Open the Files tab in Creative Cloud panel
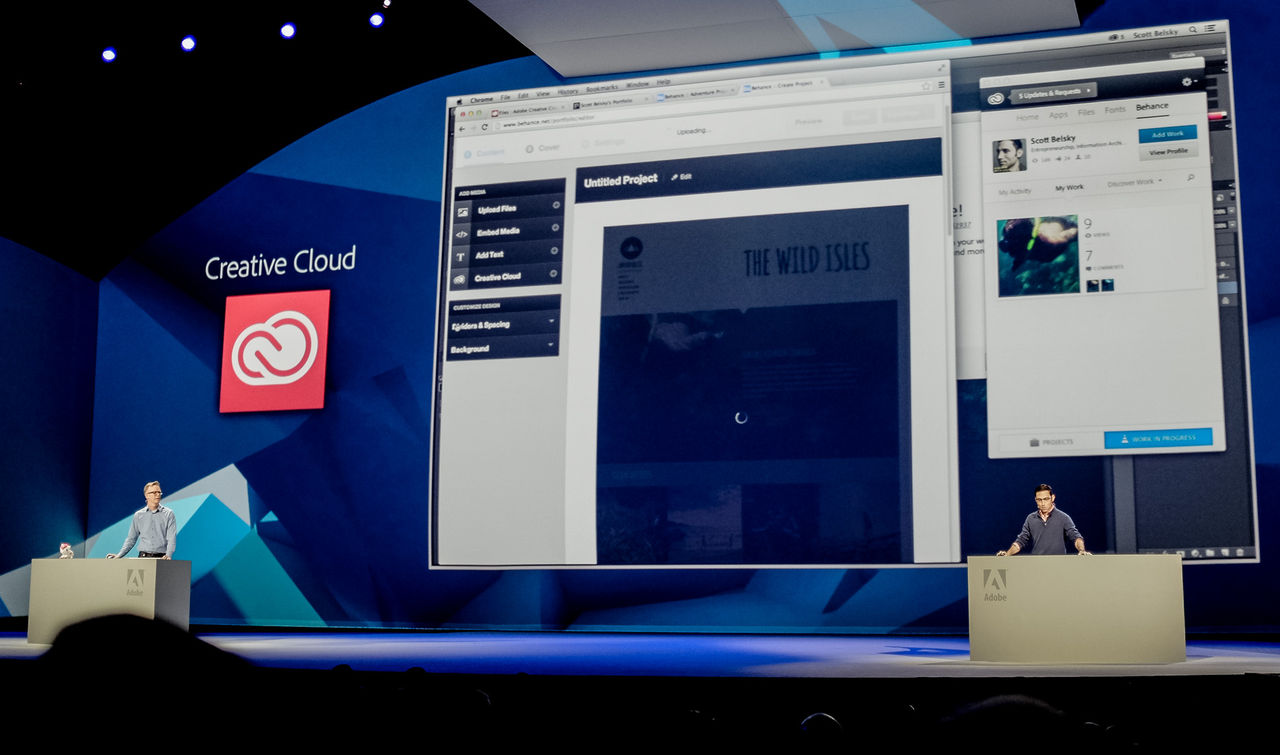The width and height of the screenshot is (1280, 755). tap(1086, 111)
